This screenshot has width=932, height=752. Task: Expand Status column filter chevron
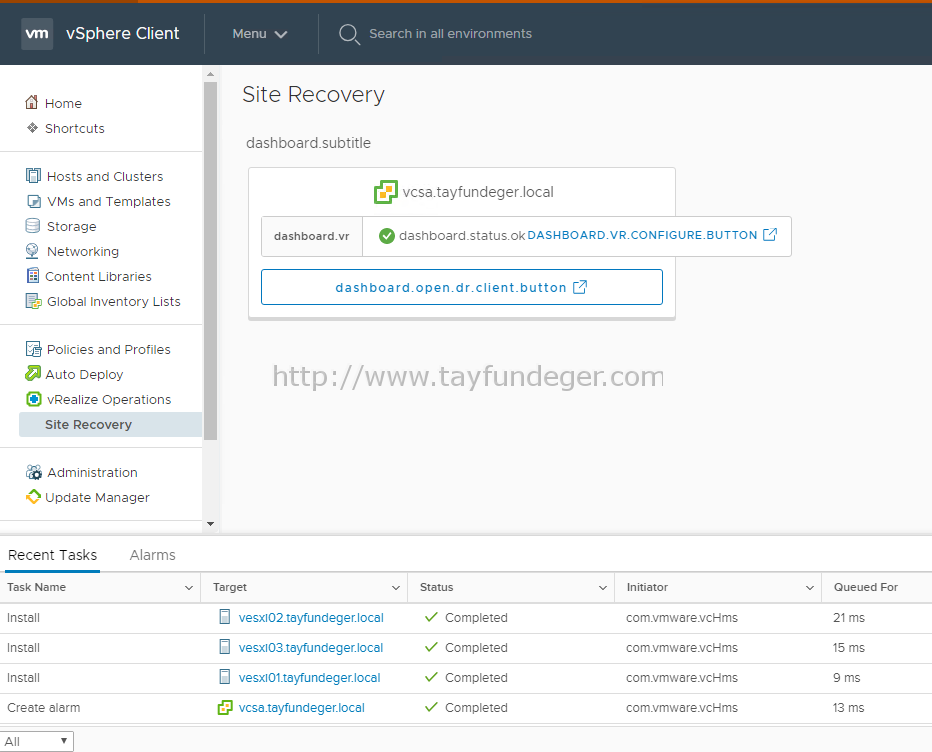pyautogui.click(x=602, y=587)
